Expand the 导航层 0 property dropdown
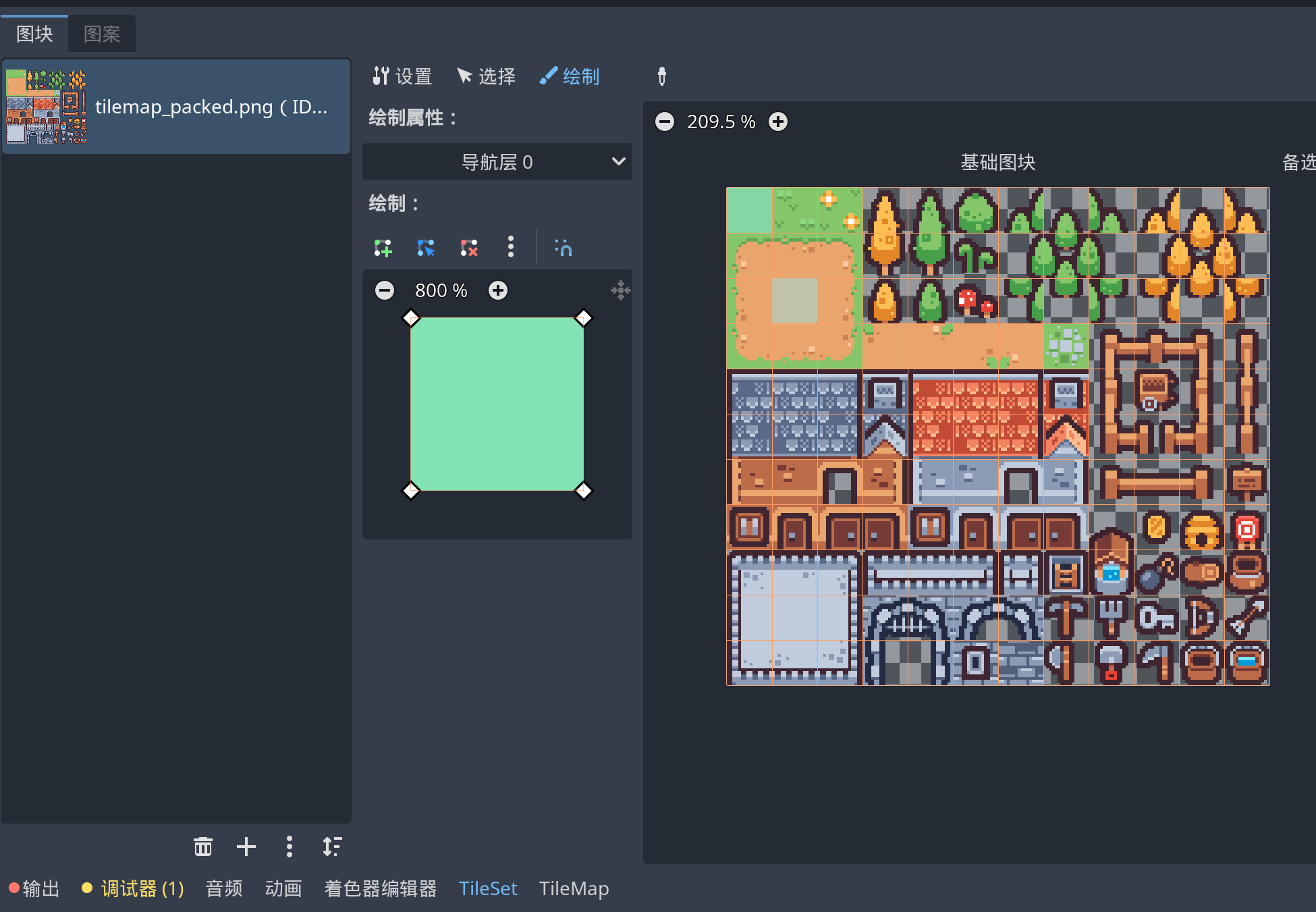Screen dimensions: 1316x912 [x=497, y=162]
